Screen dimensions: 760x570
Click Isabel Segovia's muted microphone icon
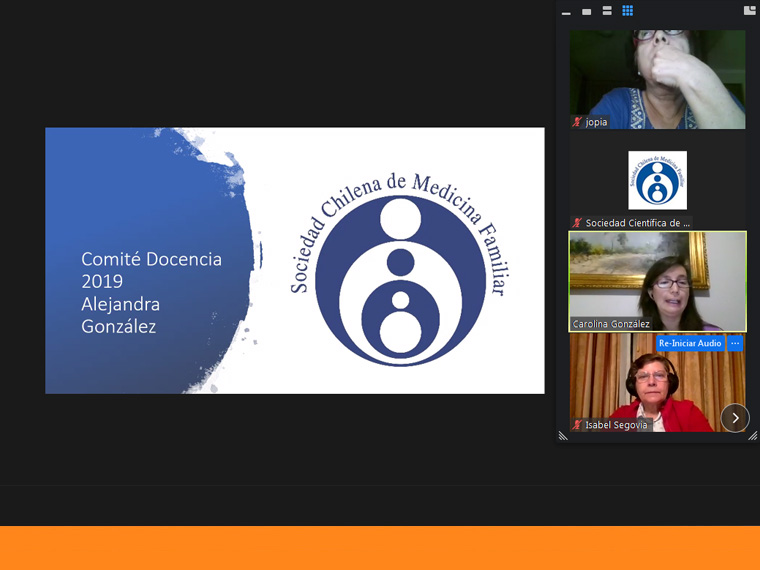577,425
